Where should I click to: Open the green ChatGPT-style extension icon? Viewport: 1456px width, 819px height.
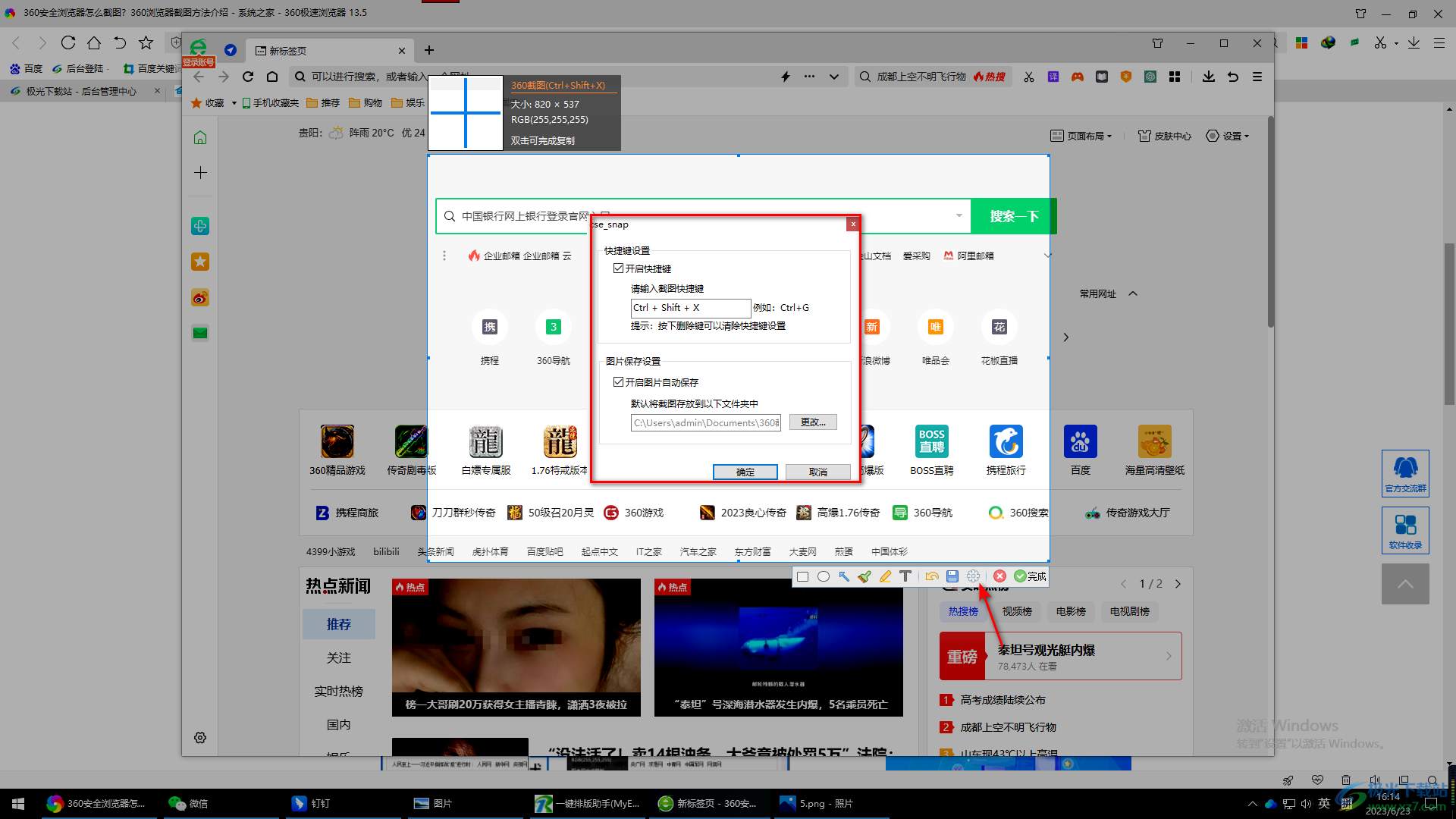pos(1150,77)
